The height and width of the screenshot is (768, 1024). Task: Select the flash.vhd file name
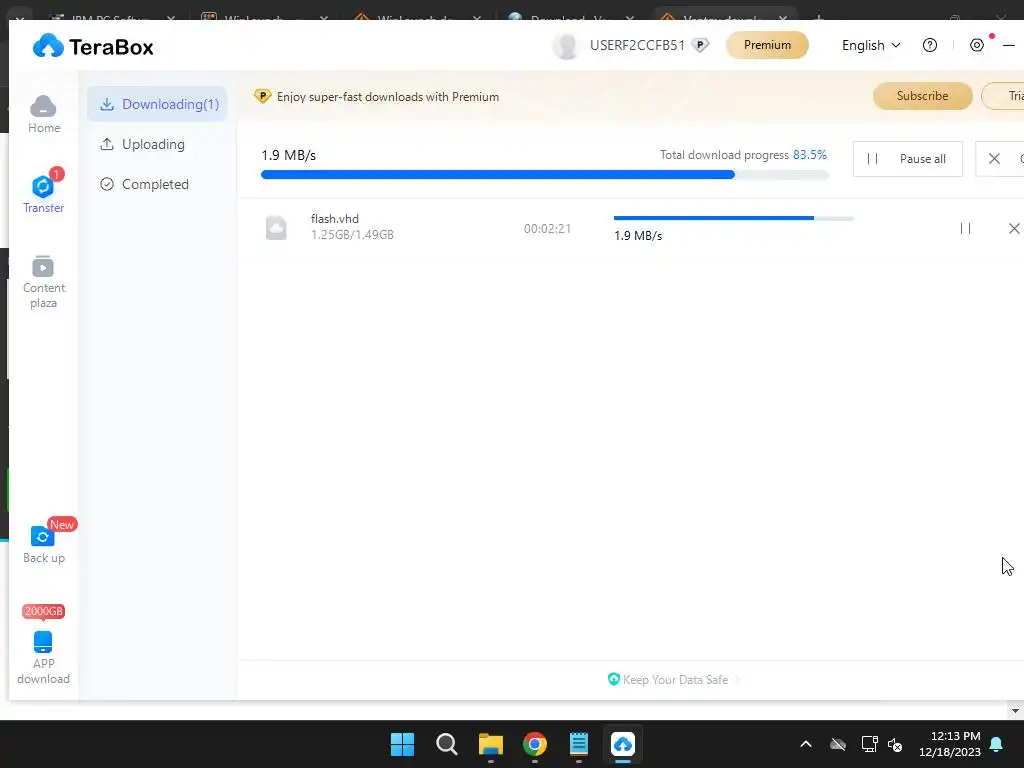[334, 219]
